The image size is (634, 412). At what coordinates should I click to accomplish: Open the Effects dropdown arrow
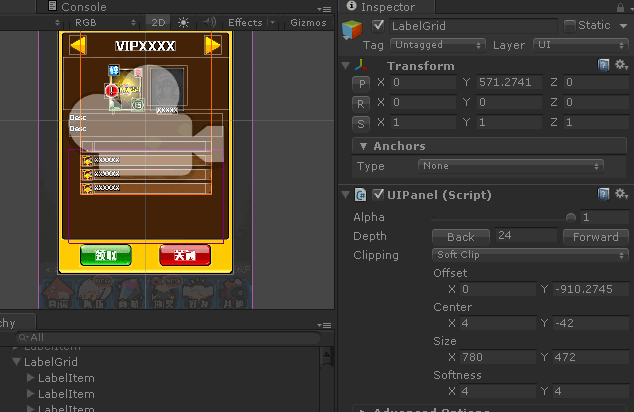coord(273,23)
